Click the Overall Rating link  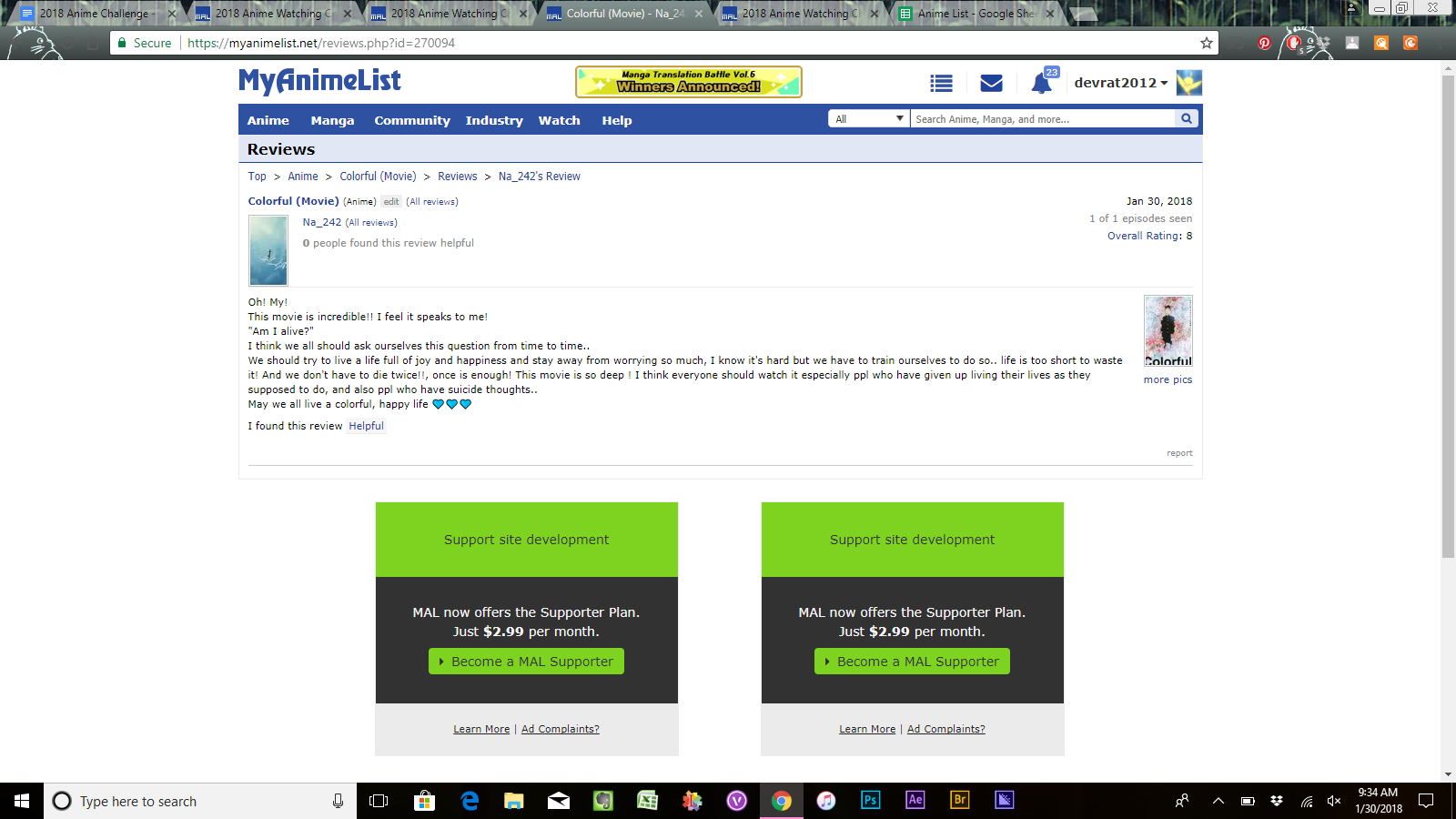1144,236
